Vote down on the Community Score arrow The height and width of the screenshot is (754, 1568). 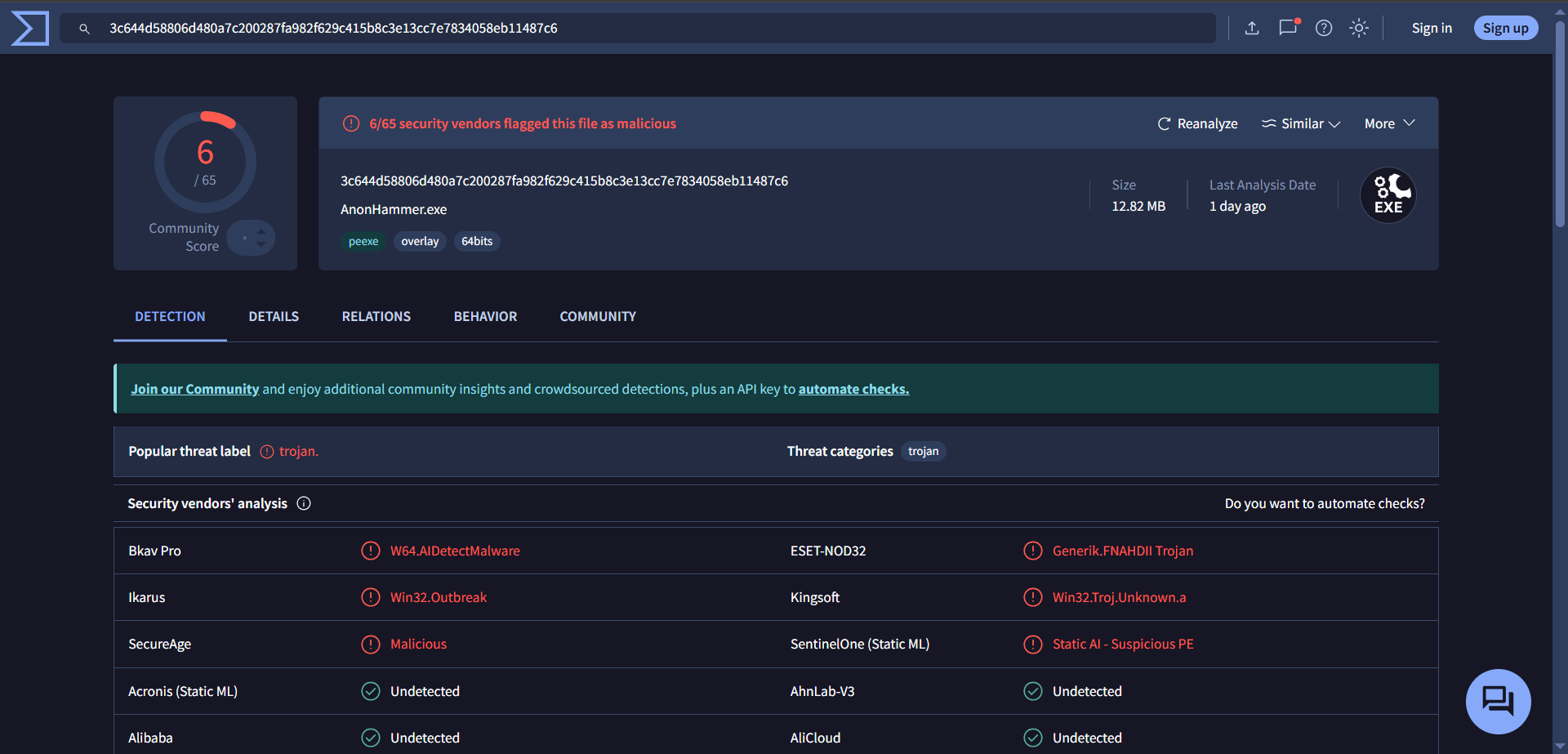[x=261, y=243]
